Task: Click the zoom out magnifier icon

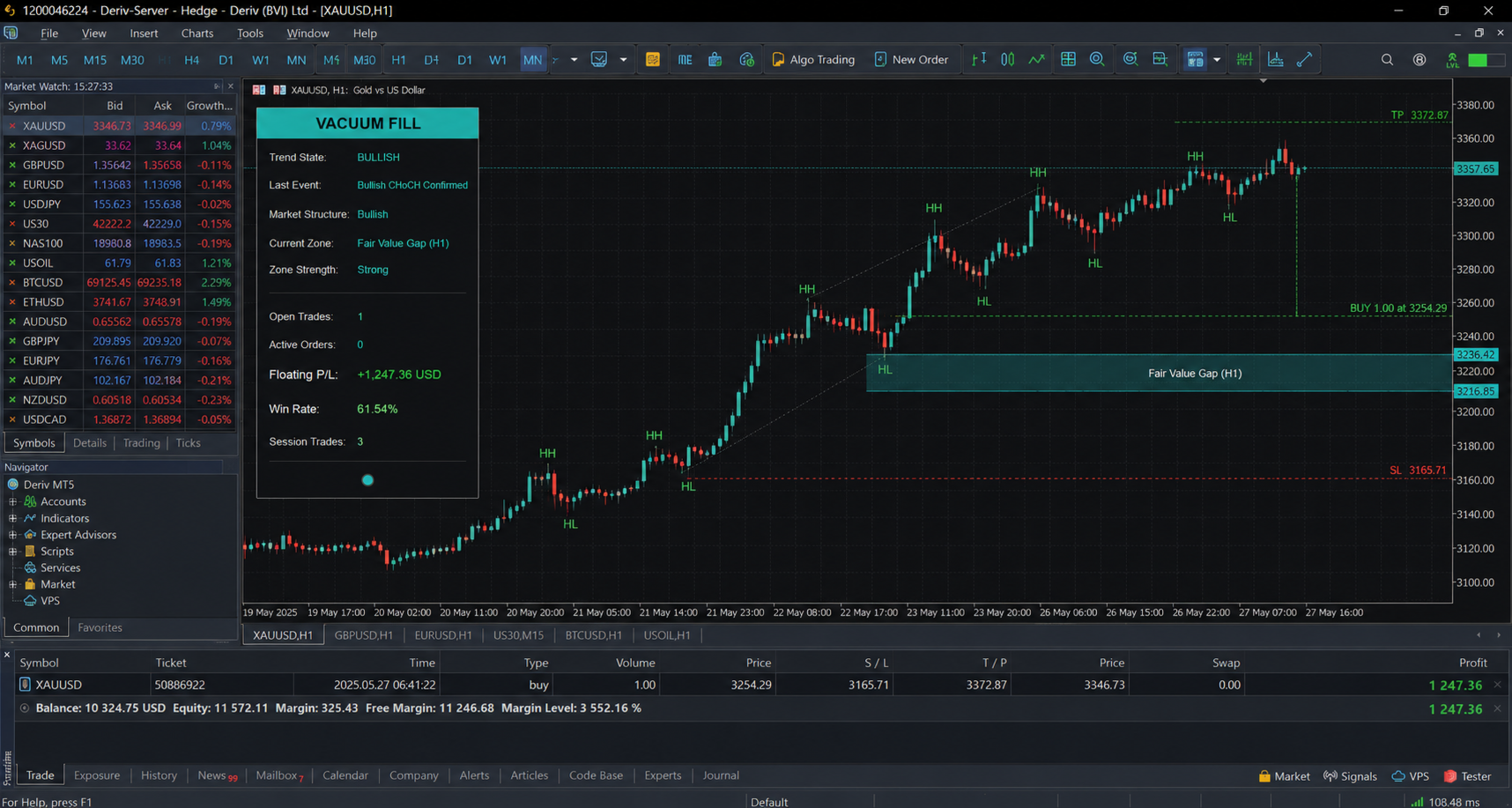Action: click(x=1130, y=59)
